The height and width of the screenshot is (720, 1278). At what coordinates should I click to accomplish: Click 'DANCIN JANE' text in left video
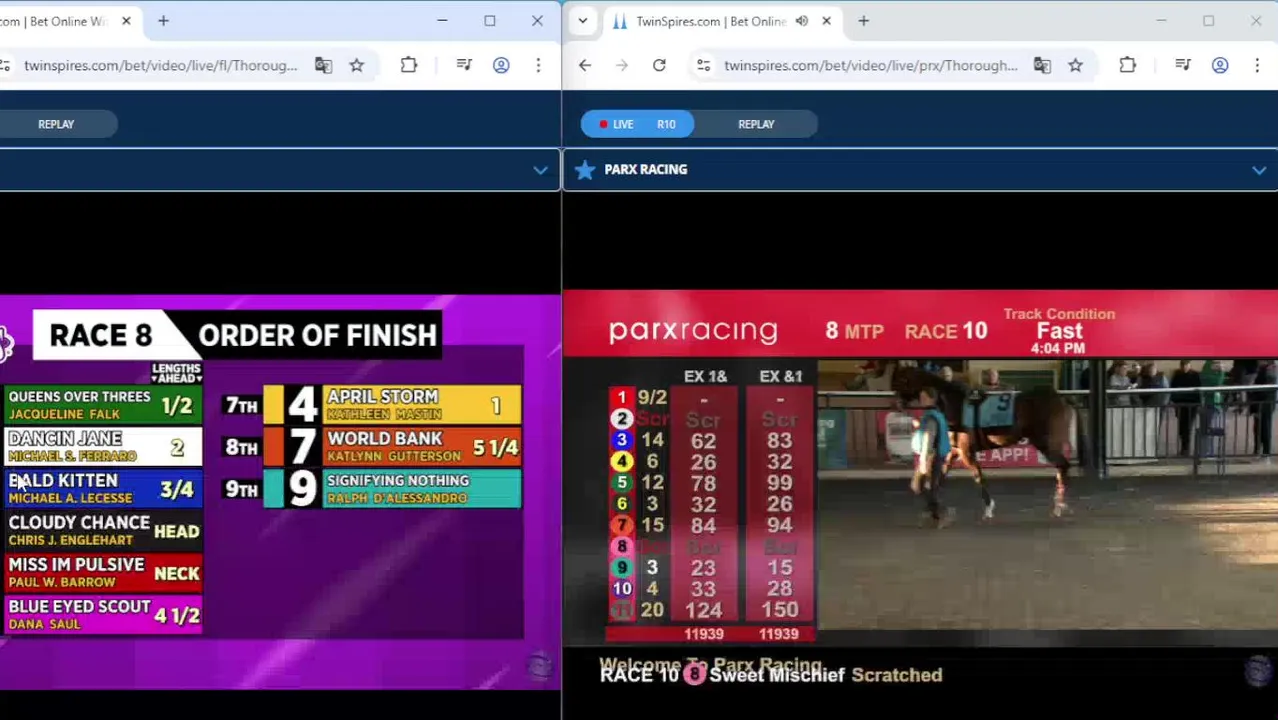click(65, 439)
